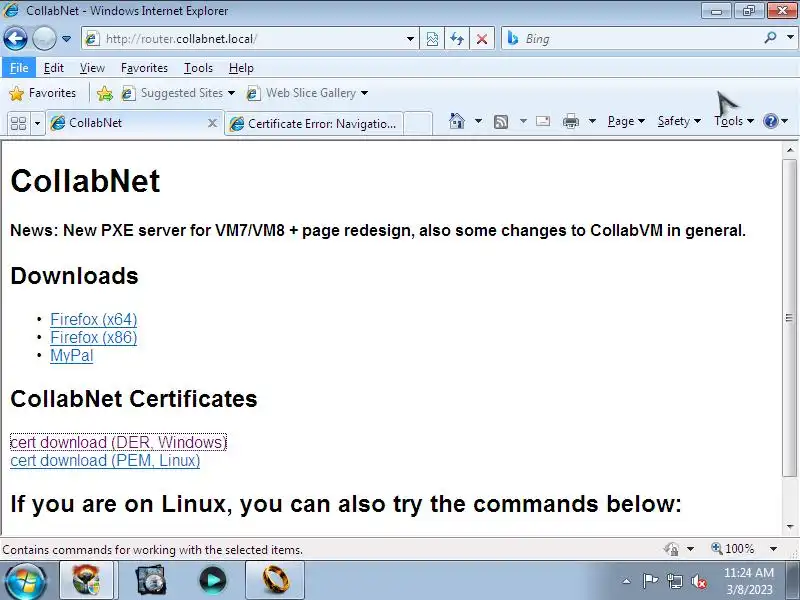The image size is (800, 600).
Task: Open the Favorites menu in menu bar
Action: (x=144, y=68)
